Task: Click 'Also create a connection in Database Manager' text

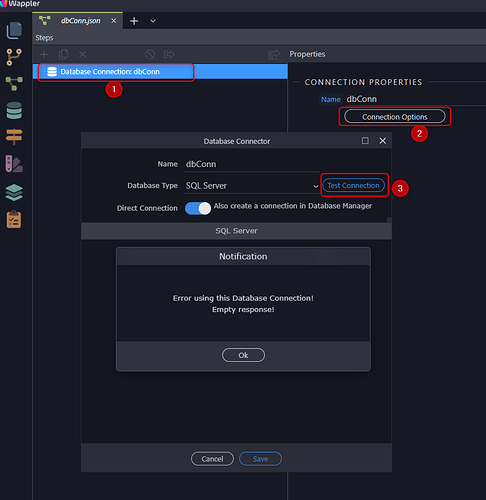Action: [x=293, y=206]
